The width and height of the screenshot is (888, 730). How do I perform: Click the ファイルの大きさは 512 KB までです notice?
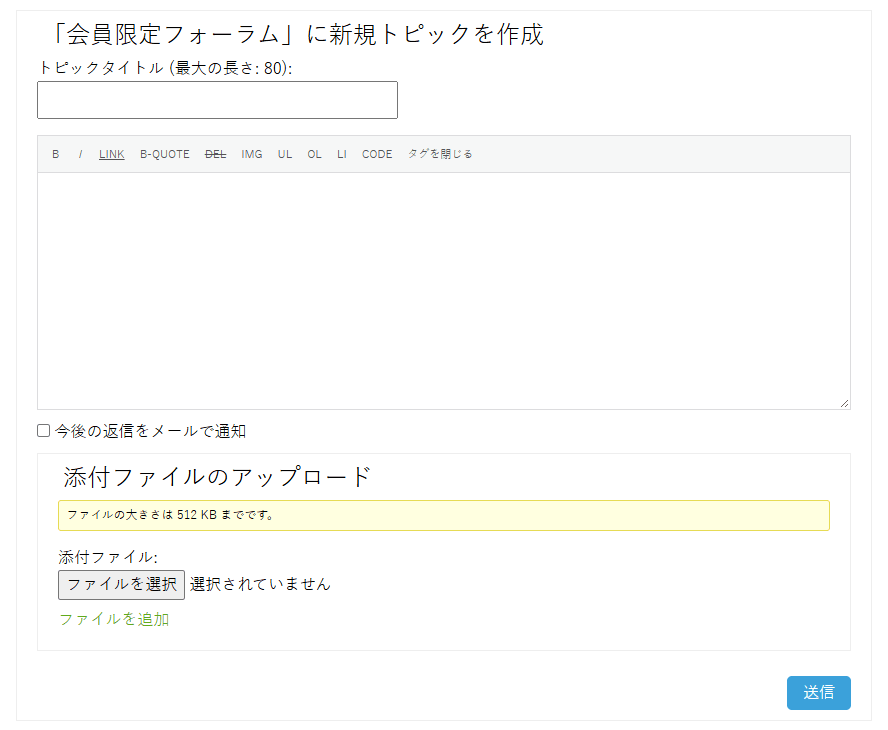(x=444, y=515)
